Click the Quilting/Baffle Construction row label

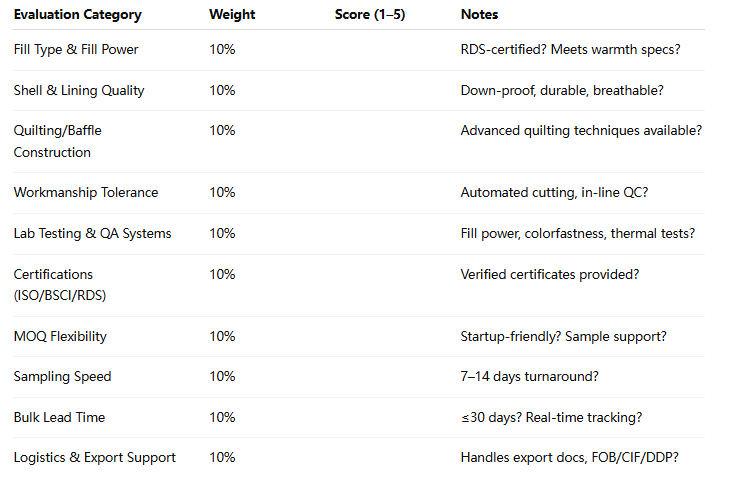click(57, 141)
